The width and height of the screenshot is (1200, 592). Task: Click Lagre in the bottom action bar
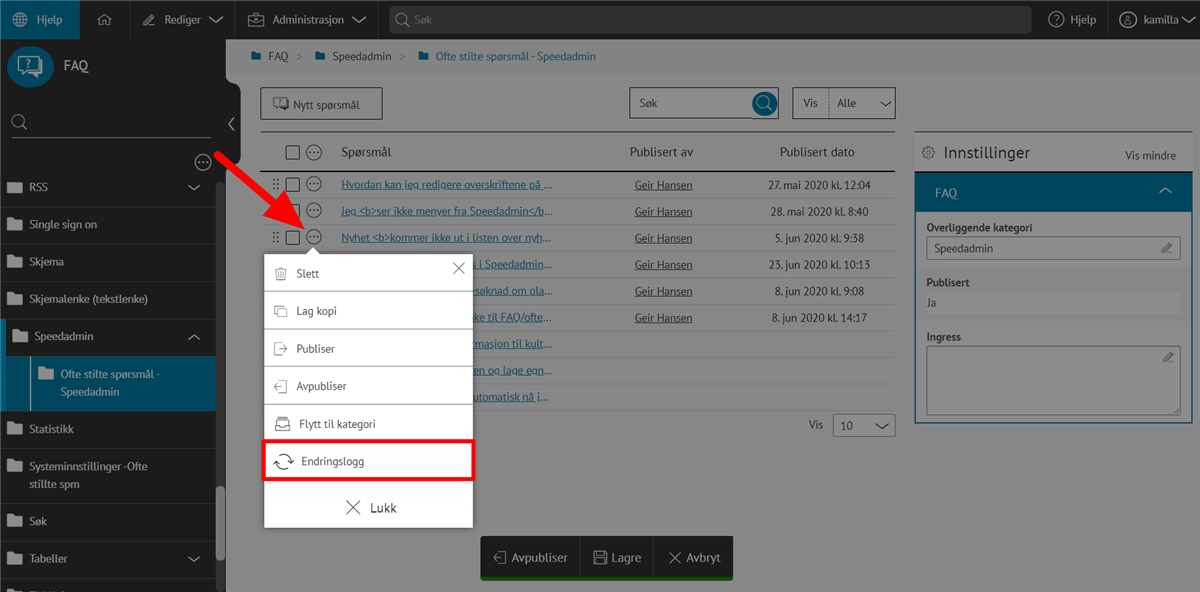tap(616, 557)
